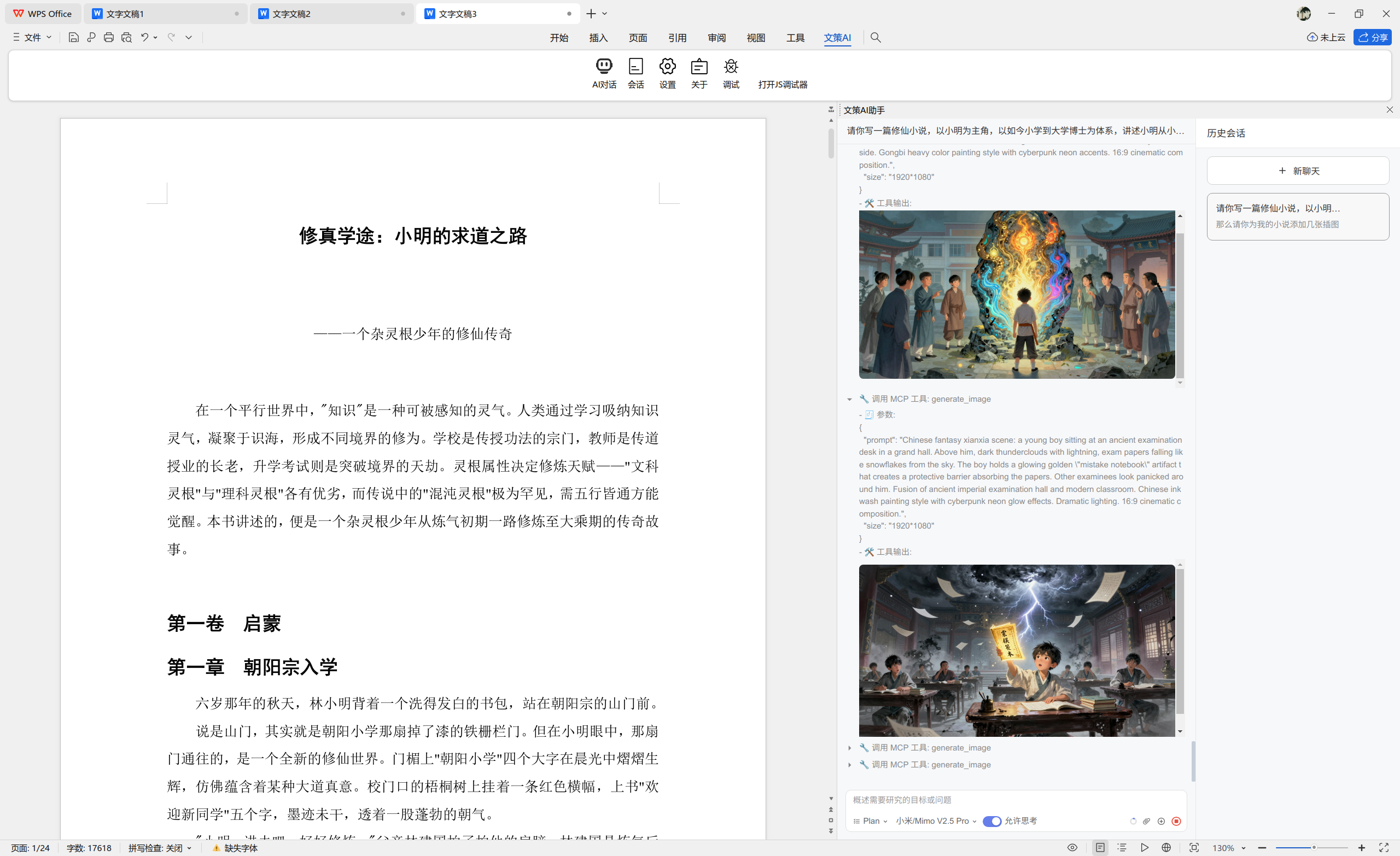Click the 缺失字体 warning in status bar
Screen dimensions: 1400x856
tap(235, 848)
